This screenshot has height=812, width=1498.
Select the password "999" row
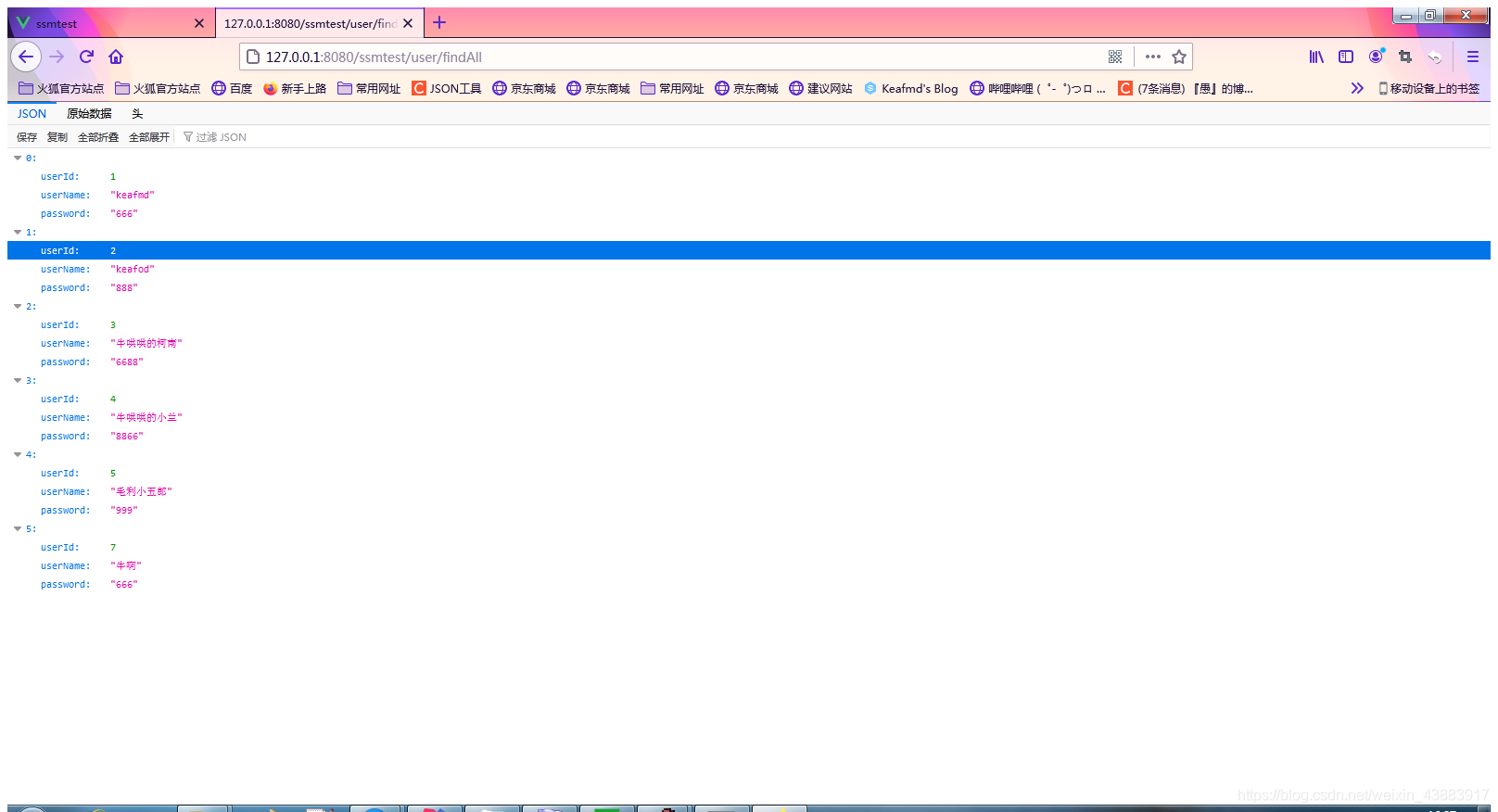pos(749,510)
